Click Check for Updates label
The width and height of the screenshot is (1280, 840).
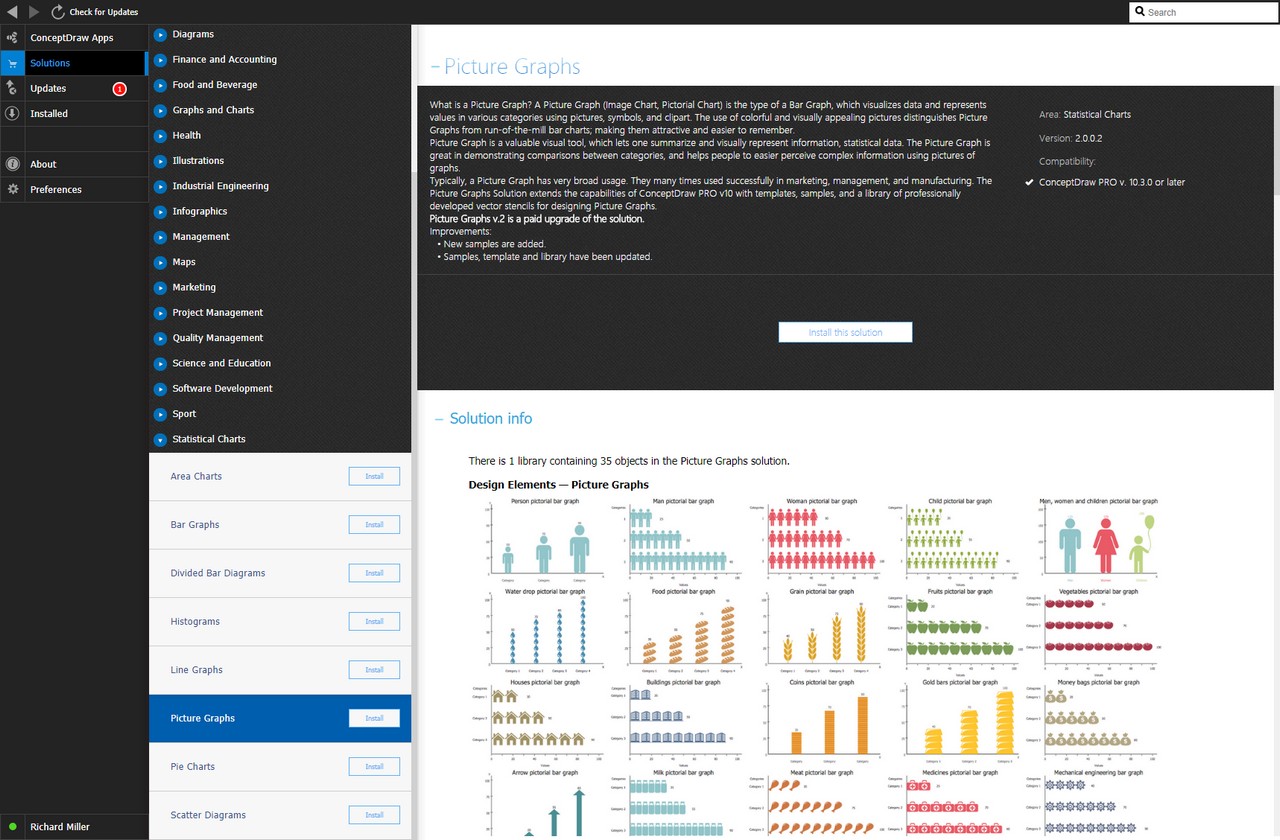point(104,12)
